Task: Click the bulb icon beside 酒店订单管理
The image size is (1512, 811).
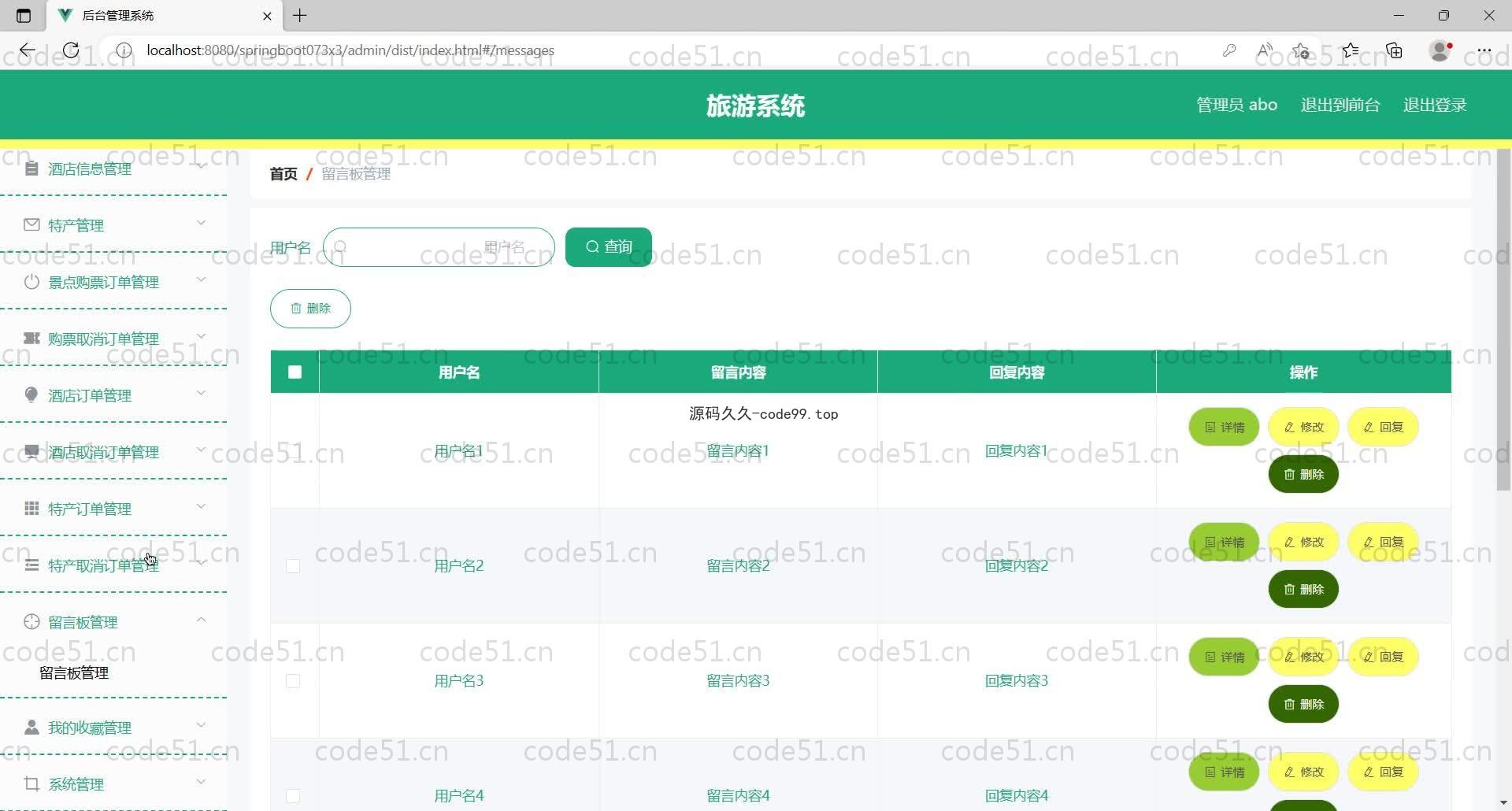Action: pos(31,394)
